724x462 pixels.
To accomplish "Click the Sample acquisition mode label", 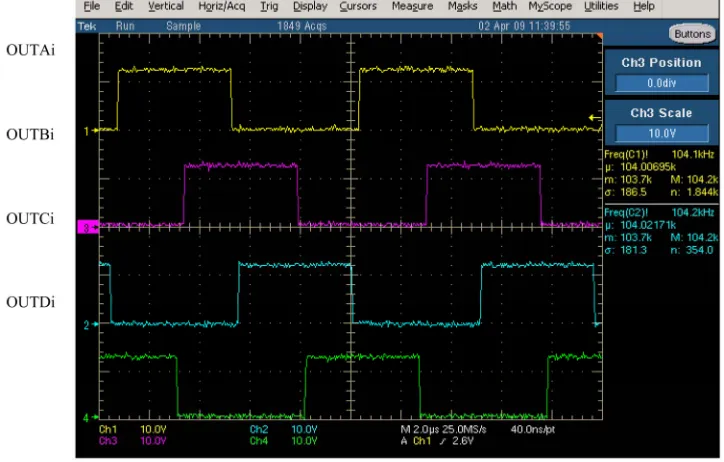I will point(183,26).
